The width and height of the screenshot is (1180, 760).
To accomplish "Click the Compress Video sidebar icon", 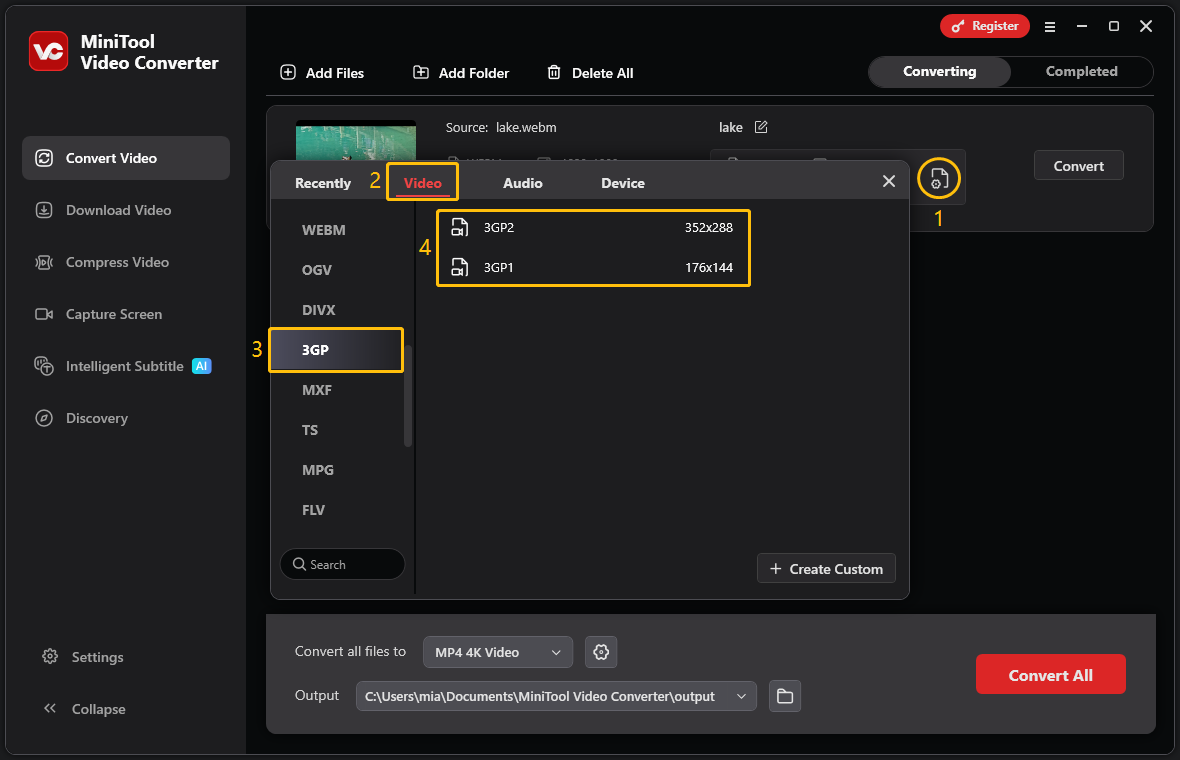I will (44, 262).
